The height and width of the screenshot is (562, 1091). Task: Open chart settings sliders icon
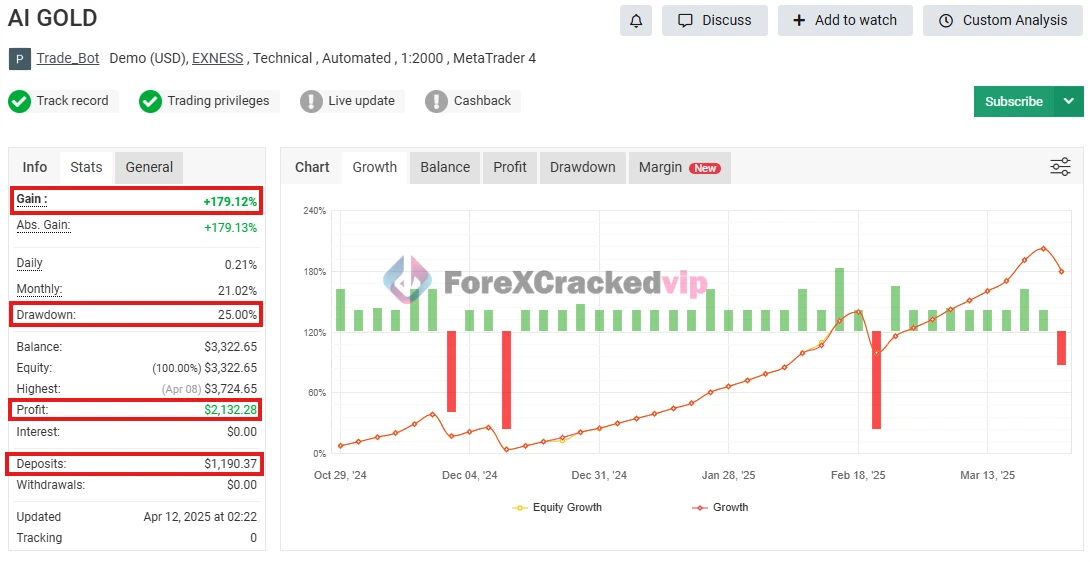[1060, 167]
